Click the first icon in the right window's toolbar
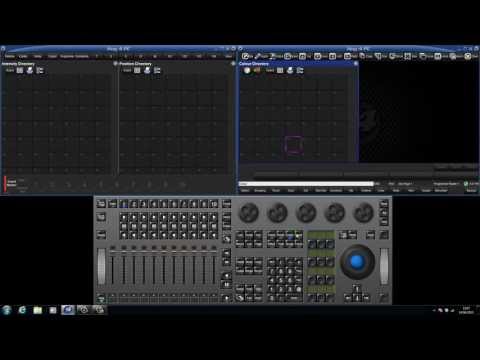This screenshot has height=360, width=480. 246,56
